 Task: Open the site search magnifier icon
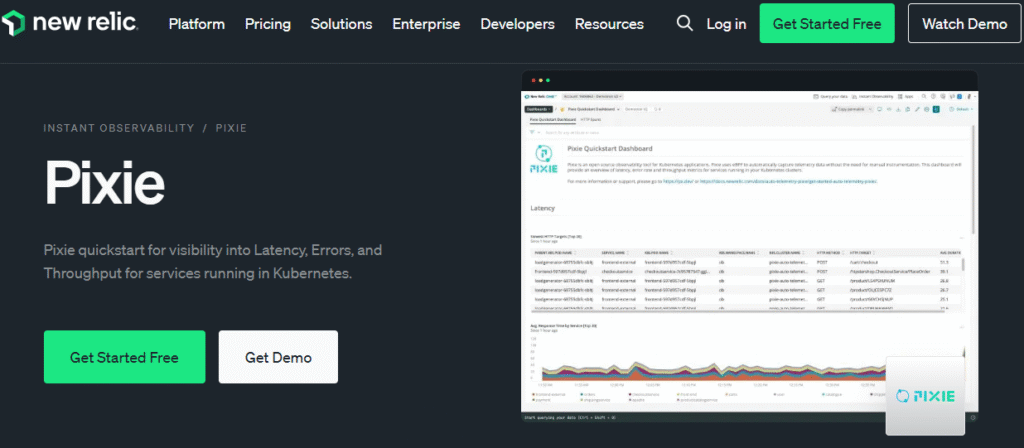point(684,23)
